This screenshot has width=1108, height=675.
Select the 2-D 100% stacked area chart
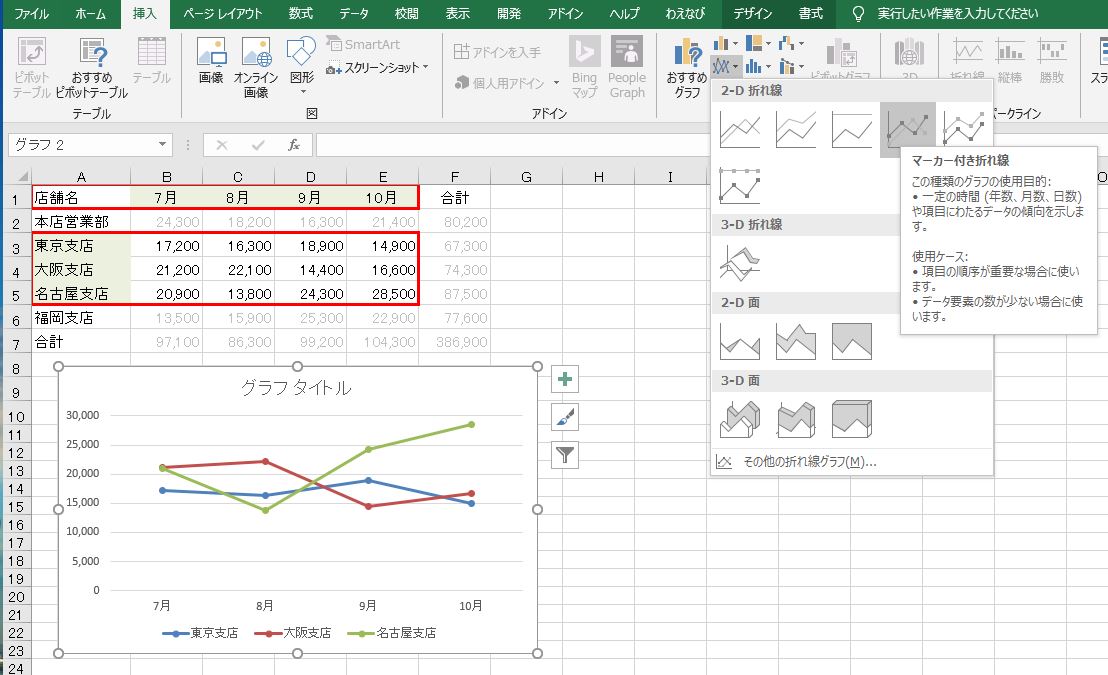tap(851, 341)
